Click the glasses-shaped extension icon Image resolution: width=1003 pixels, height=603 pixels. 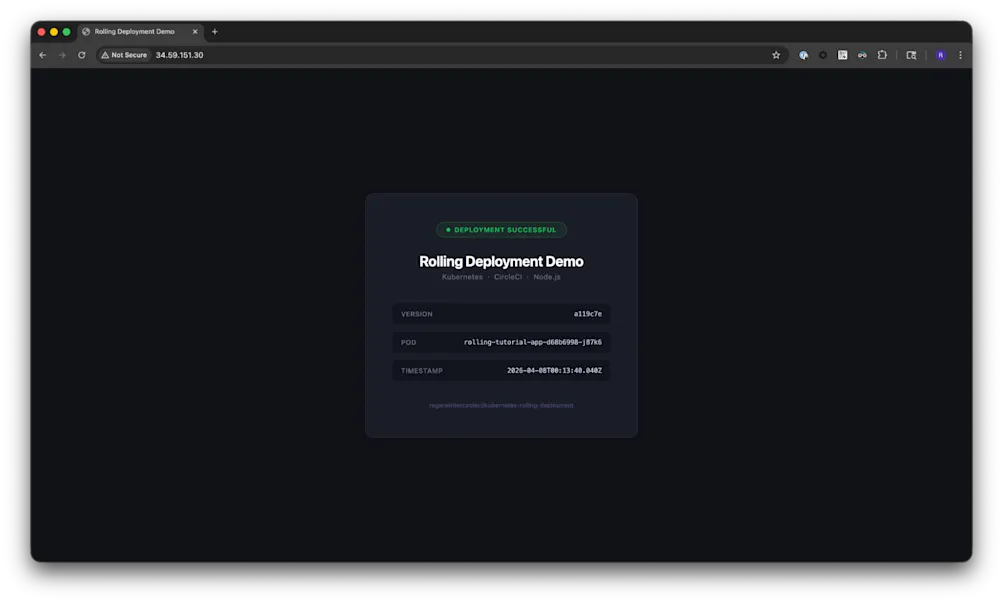(x=861, y=55)
